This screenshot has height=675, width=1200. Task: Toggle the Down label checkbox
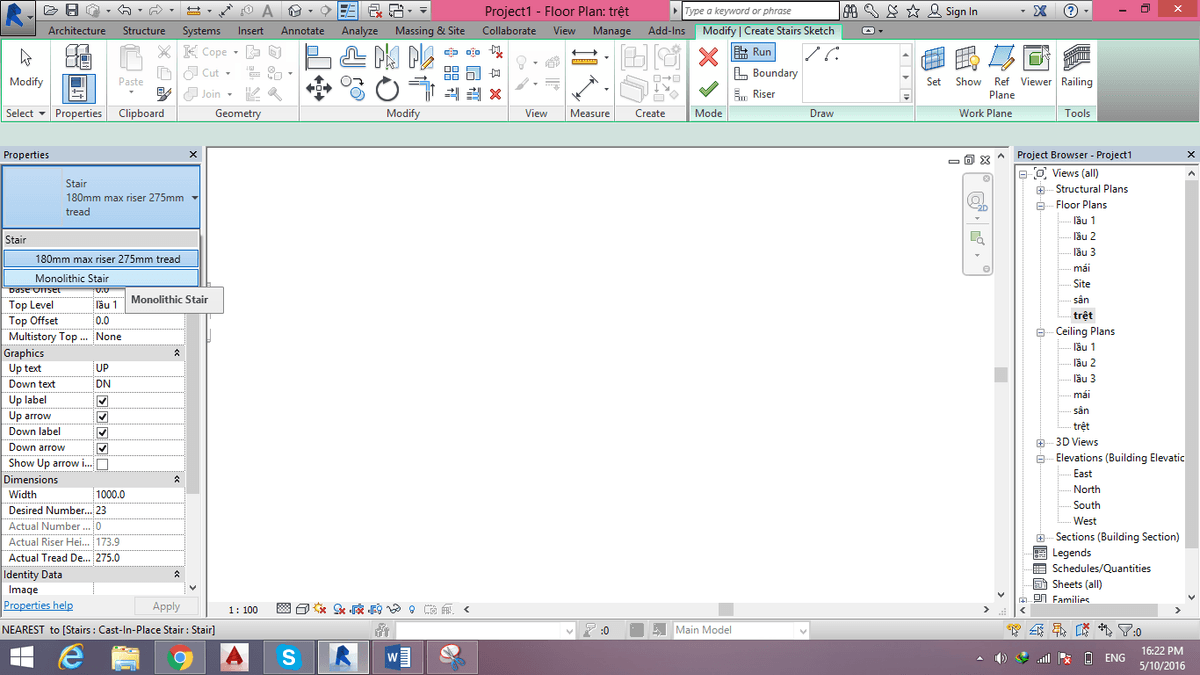[x=102, y=432]
